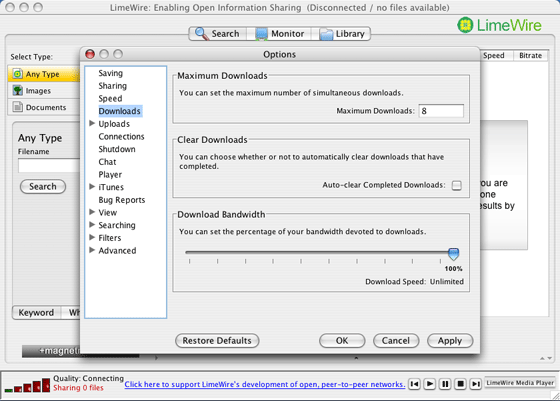560x401 pixels.
Task: Switch to the Monitor tab
Action: 280,34
